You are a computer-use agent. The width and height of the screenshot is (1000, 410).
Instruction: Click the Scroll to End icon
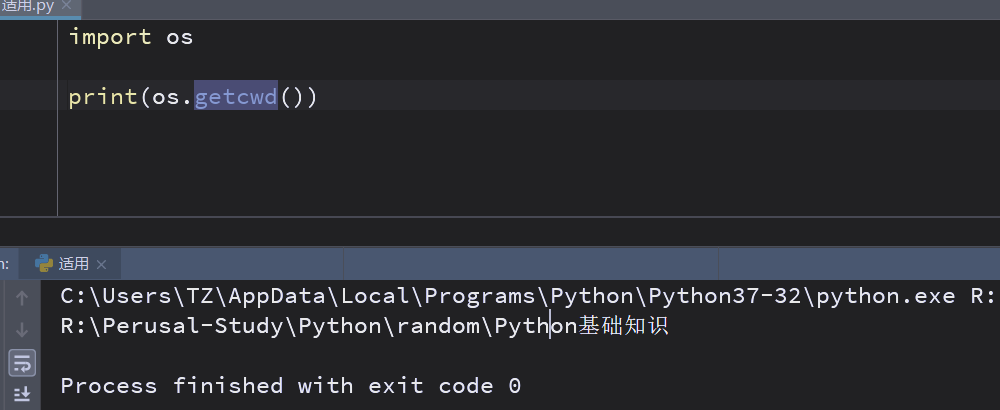tap(21, 393)
